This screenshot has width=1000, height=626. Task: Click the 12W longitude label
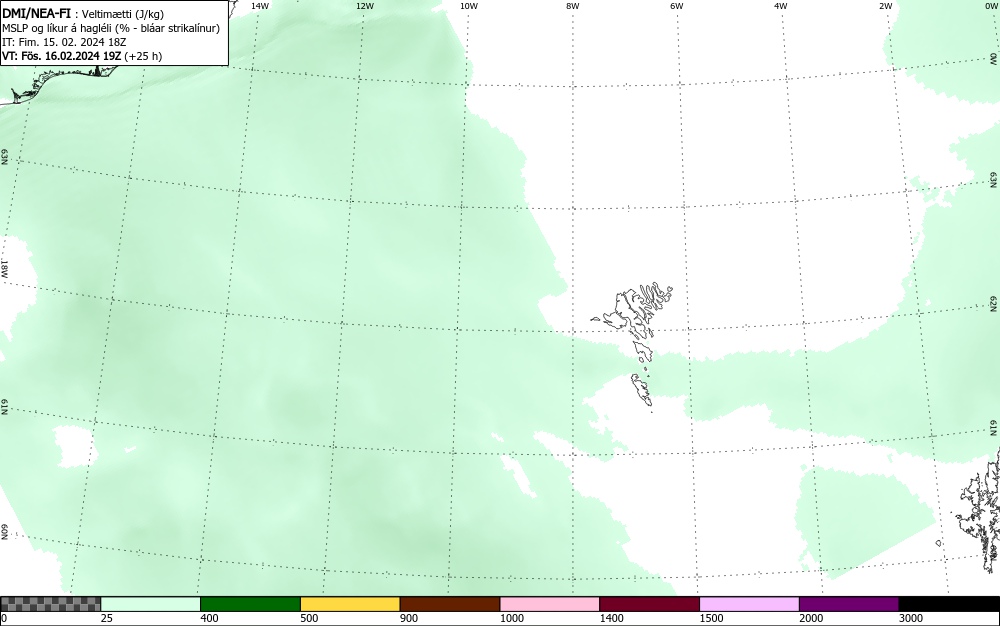click(364, 6)
